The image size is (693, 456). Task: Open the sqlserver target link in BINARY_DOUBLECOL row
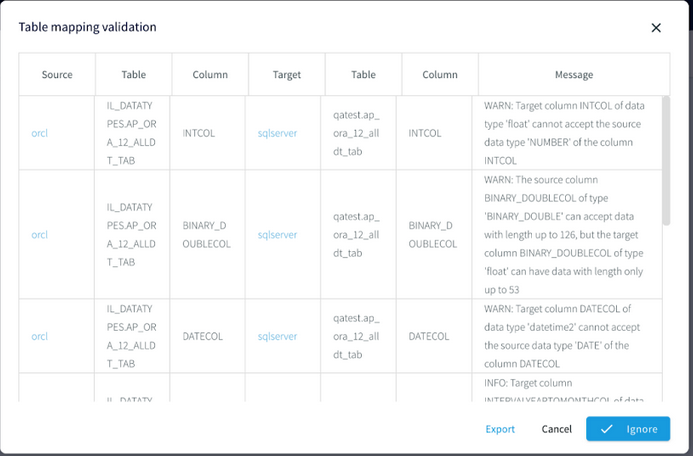coord(277,235)
